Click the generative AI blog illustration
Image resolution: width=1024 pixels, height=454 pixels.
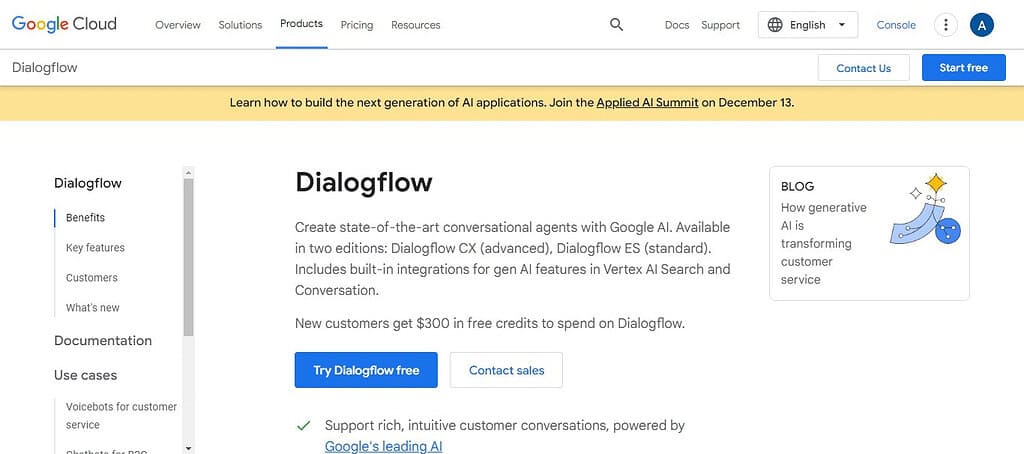point(925,209)
